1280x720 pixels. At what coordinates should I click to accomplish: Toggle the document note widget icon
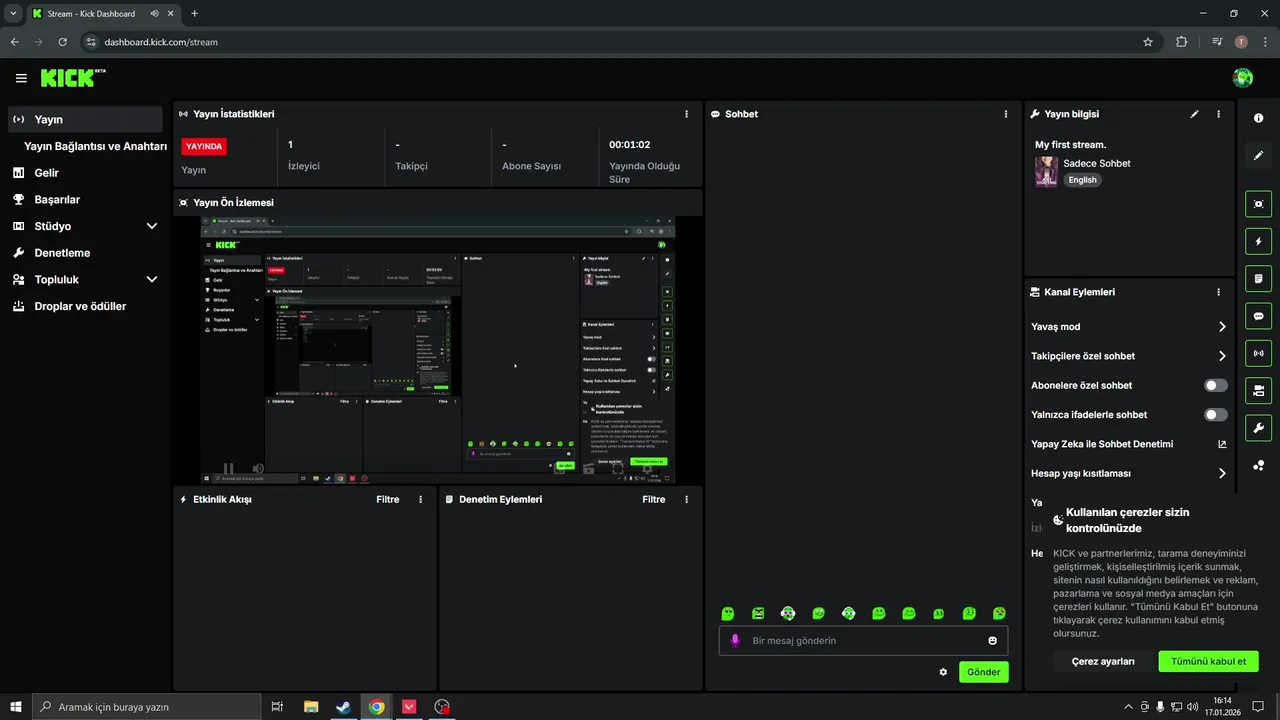1258,278
